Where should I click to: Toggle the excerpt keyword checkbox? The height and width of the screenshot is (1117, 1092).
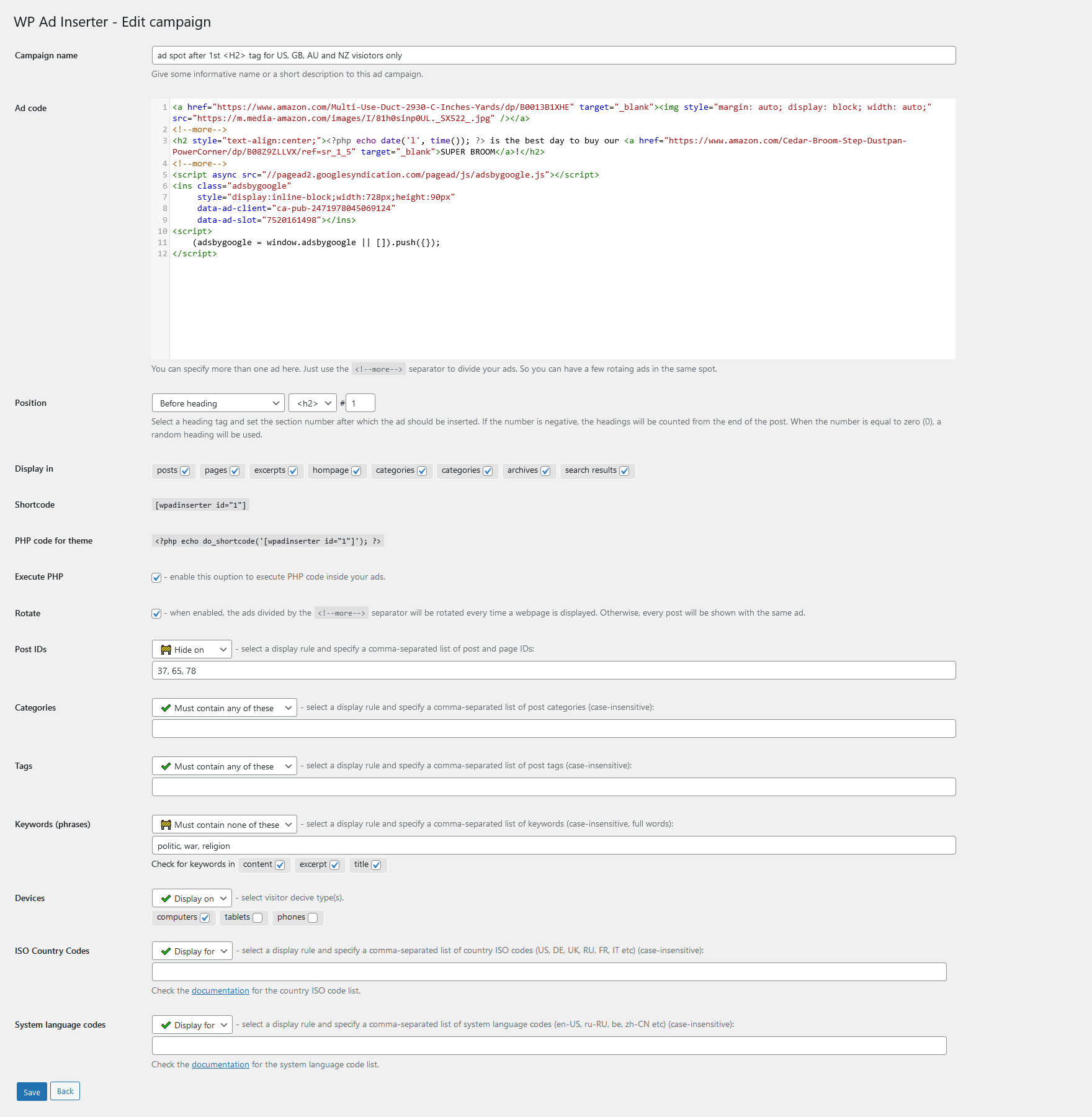[x=334, y=865]
